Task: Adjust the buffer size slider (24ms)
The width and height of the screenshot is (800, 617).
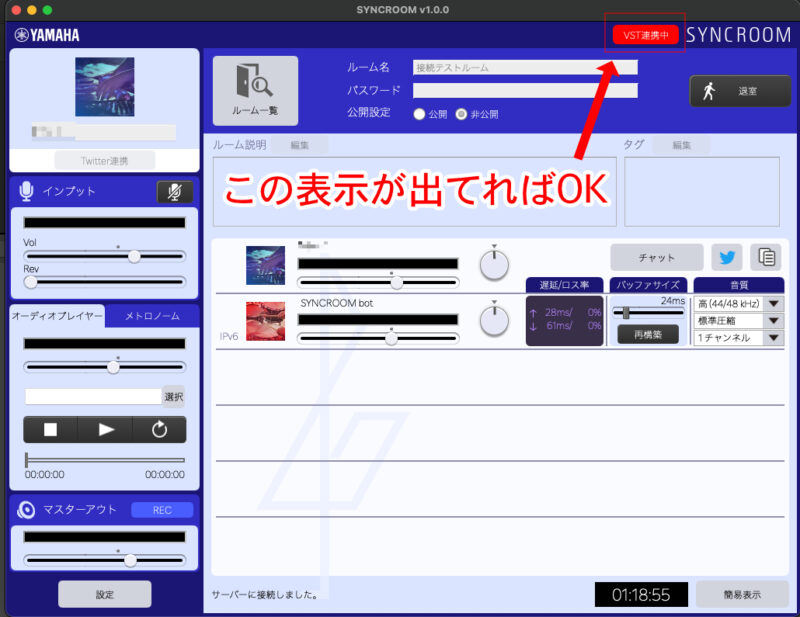Action: click(x=648, y=312)
